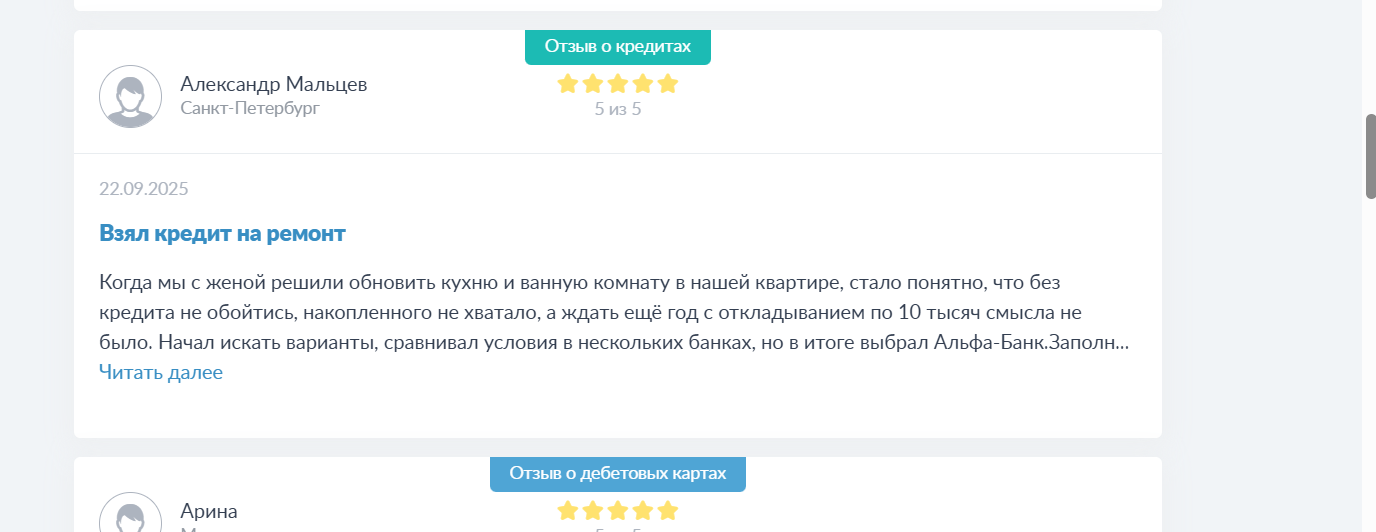Click the city label Санкт-Петербург
This screenshot has height=532, width=1376.
(250, 108)
